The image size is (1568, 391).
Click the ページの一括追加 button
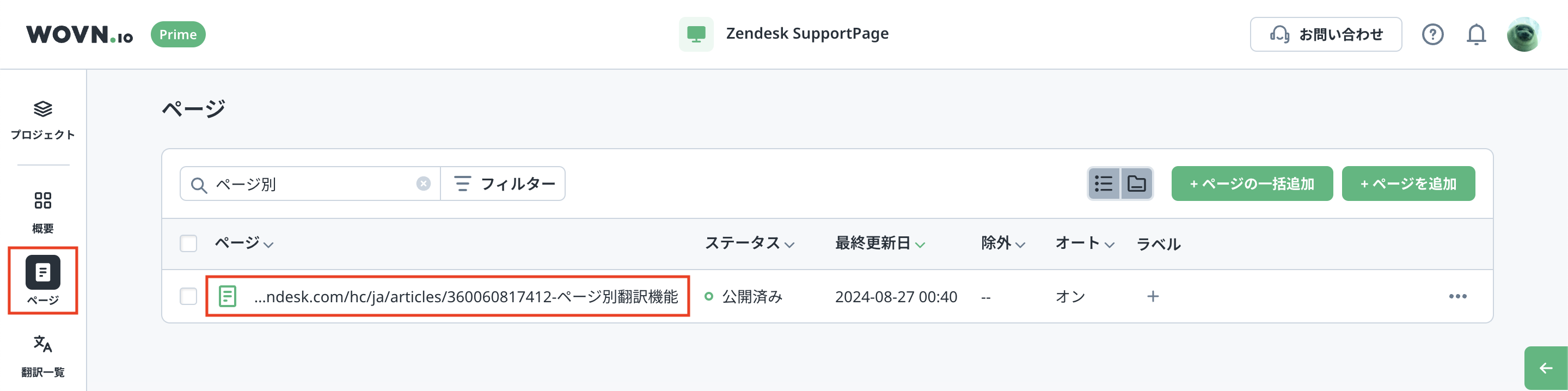click(1252, 184)
